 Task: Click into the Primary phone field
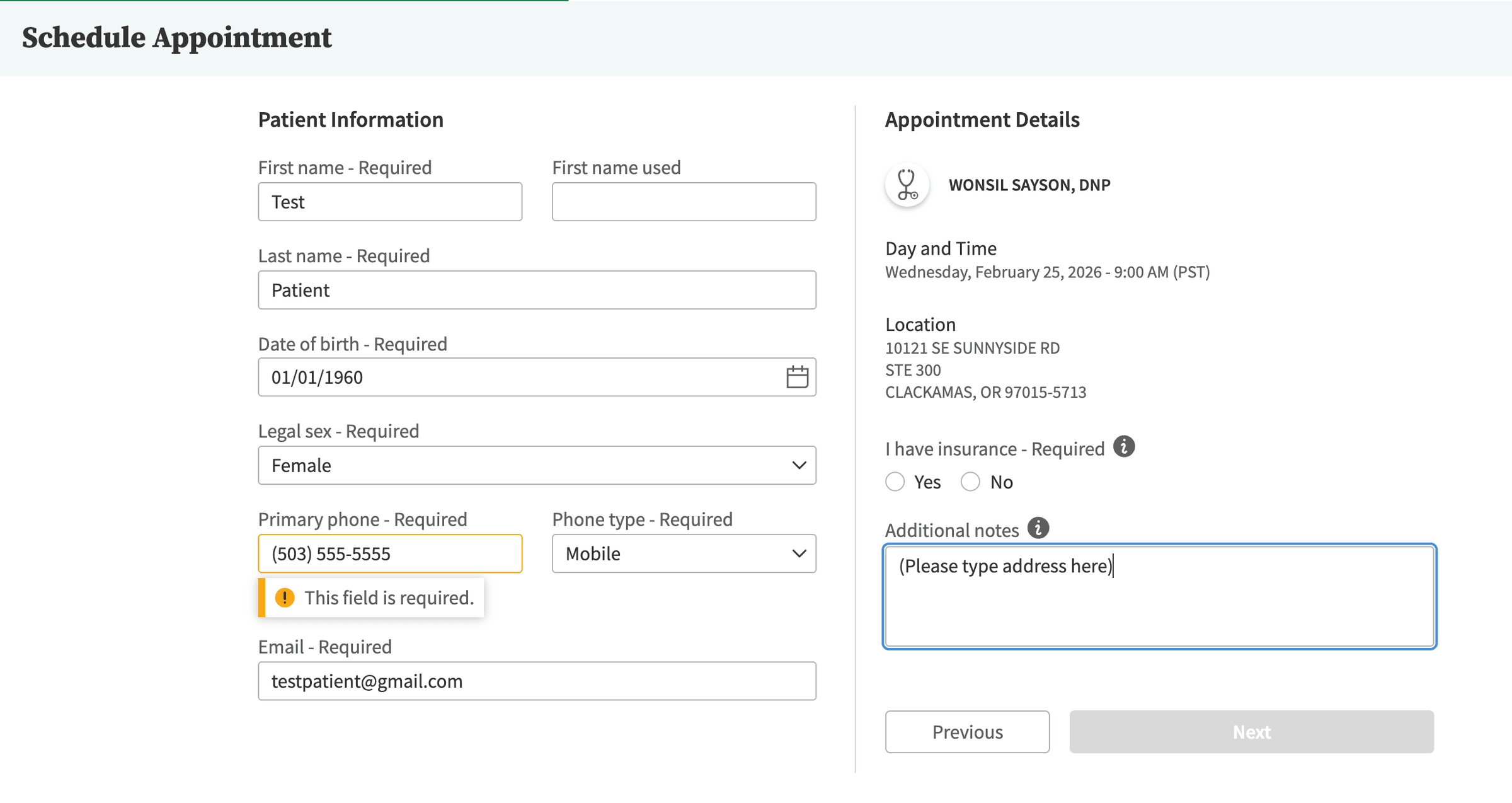390,553
